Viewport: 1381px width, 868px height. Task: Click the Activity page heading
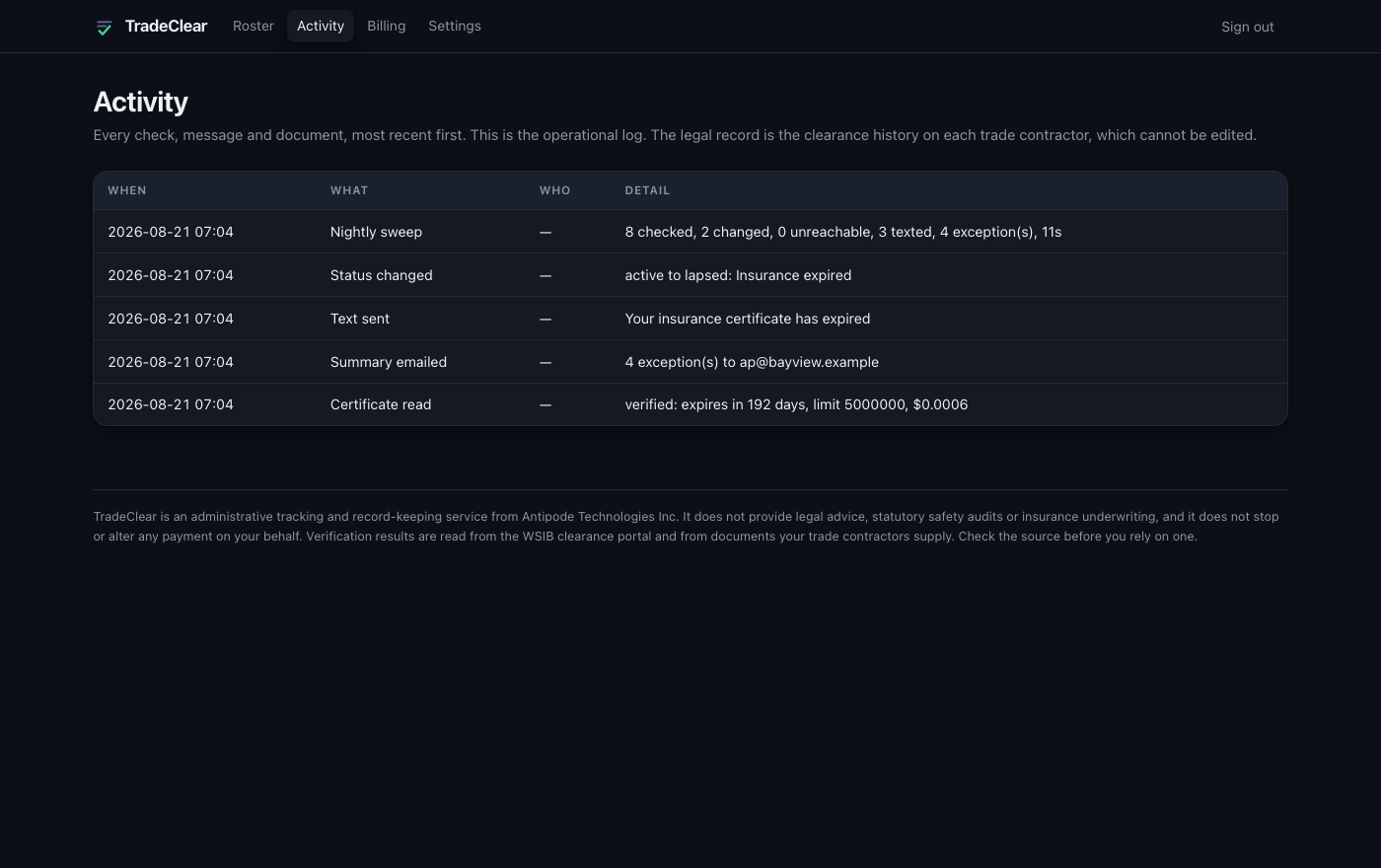tap(141, 102)
